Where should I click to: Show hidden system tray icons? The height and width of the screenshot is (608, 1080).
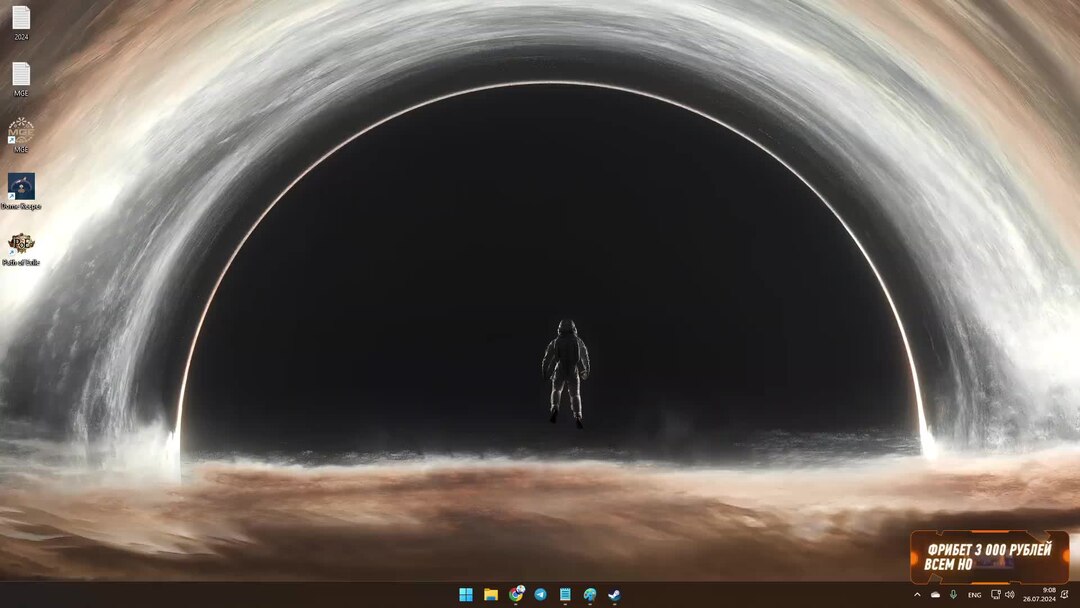pyautogui.click(x=917, y=594)
